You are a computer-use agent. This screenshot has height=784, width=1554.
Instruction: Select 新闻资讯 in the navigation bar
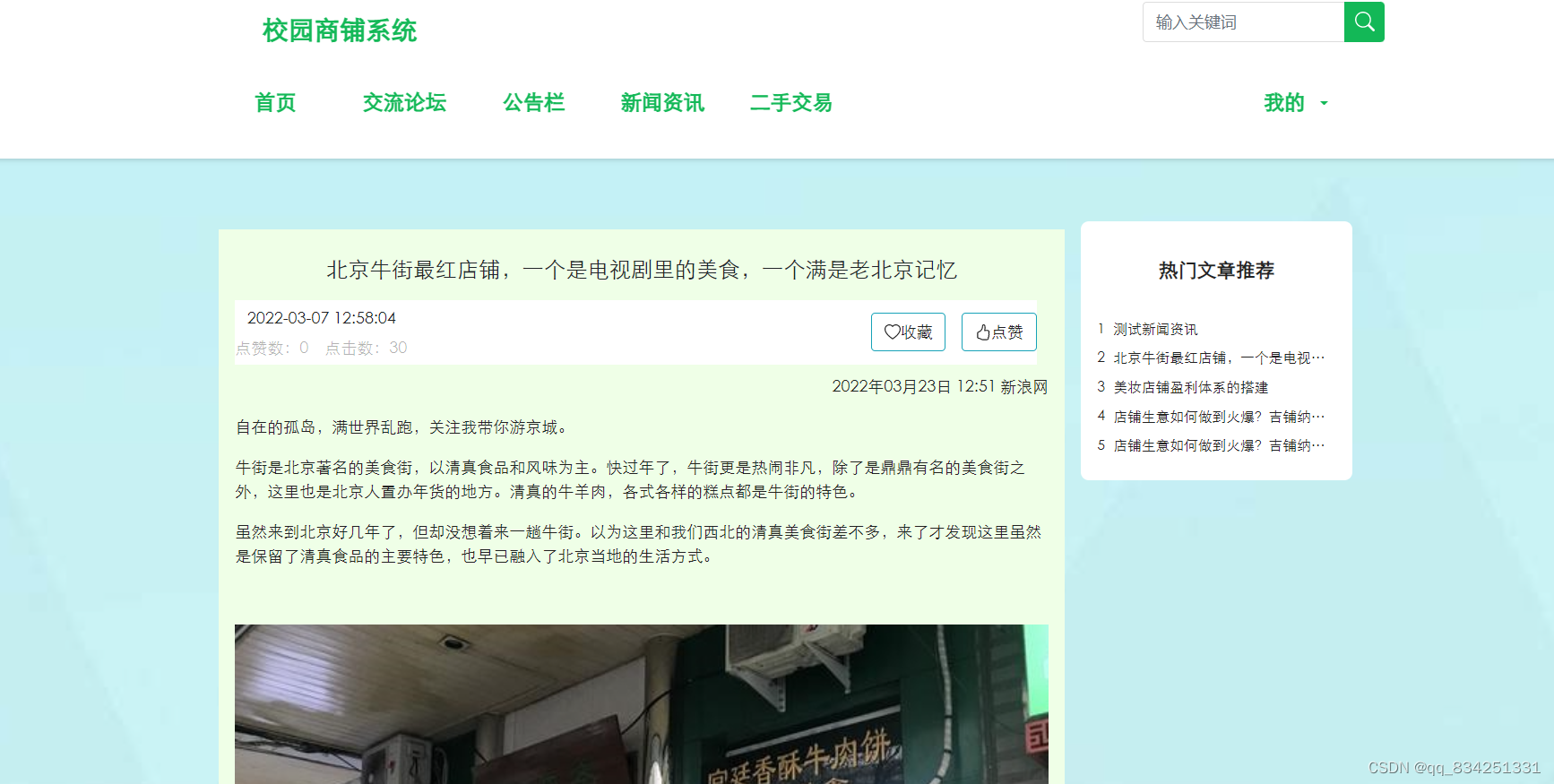point(662,103)
